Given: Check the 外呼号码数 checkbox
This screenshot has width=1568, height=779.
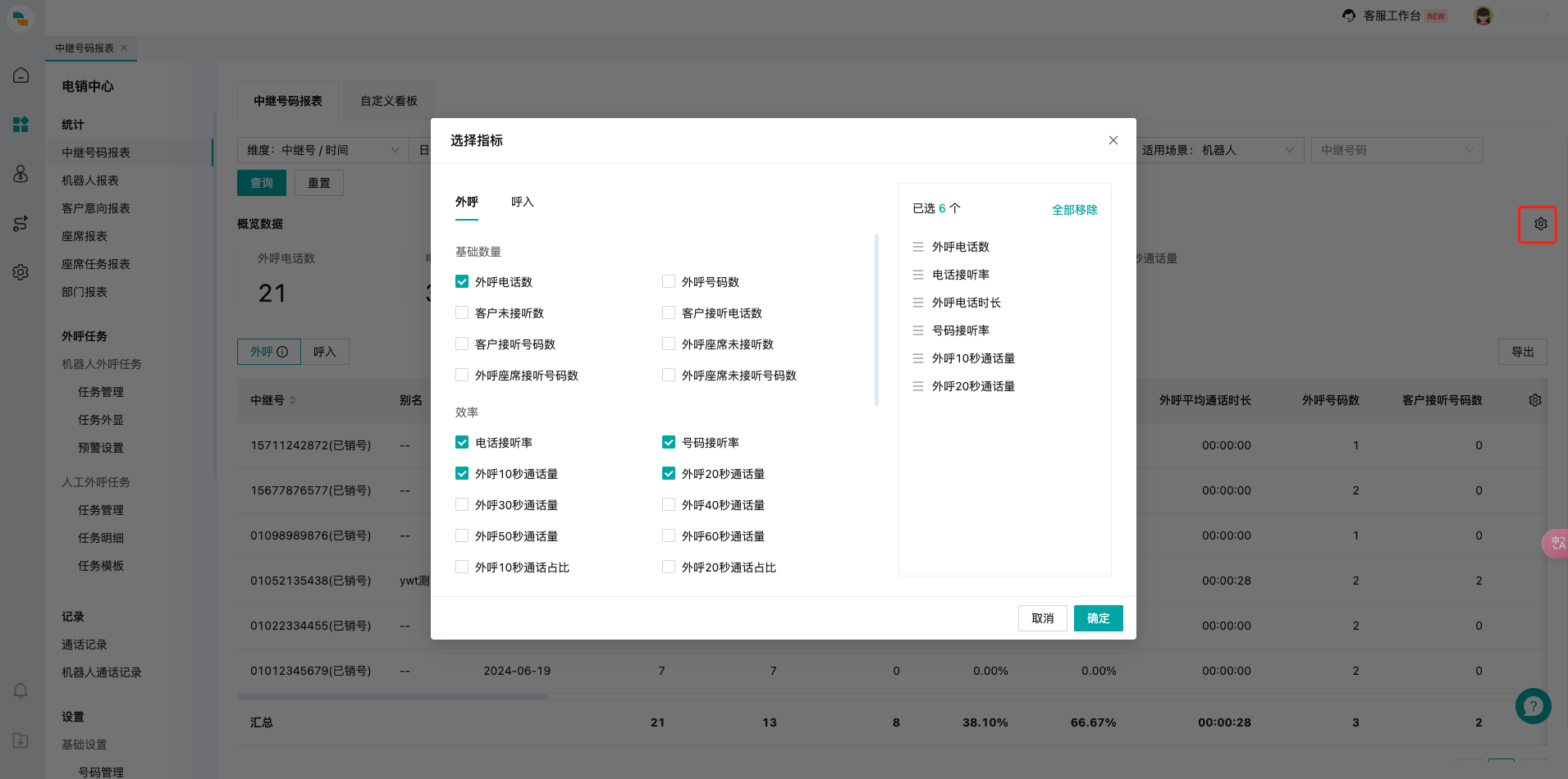Looking at the screenshot, I should tap(669, 281).
